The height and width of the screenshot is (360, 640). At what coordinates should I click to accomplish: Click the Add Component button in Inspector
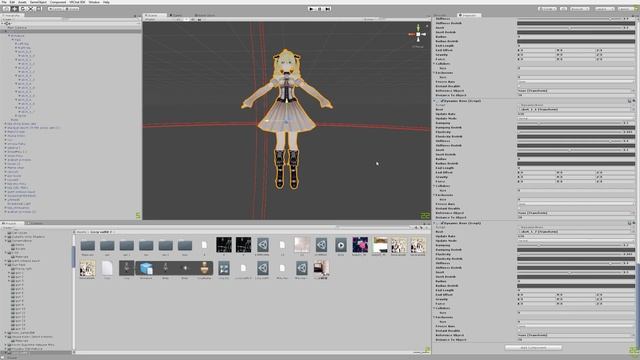point(533,347)
